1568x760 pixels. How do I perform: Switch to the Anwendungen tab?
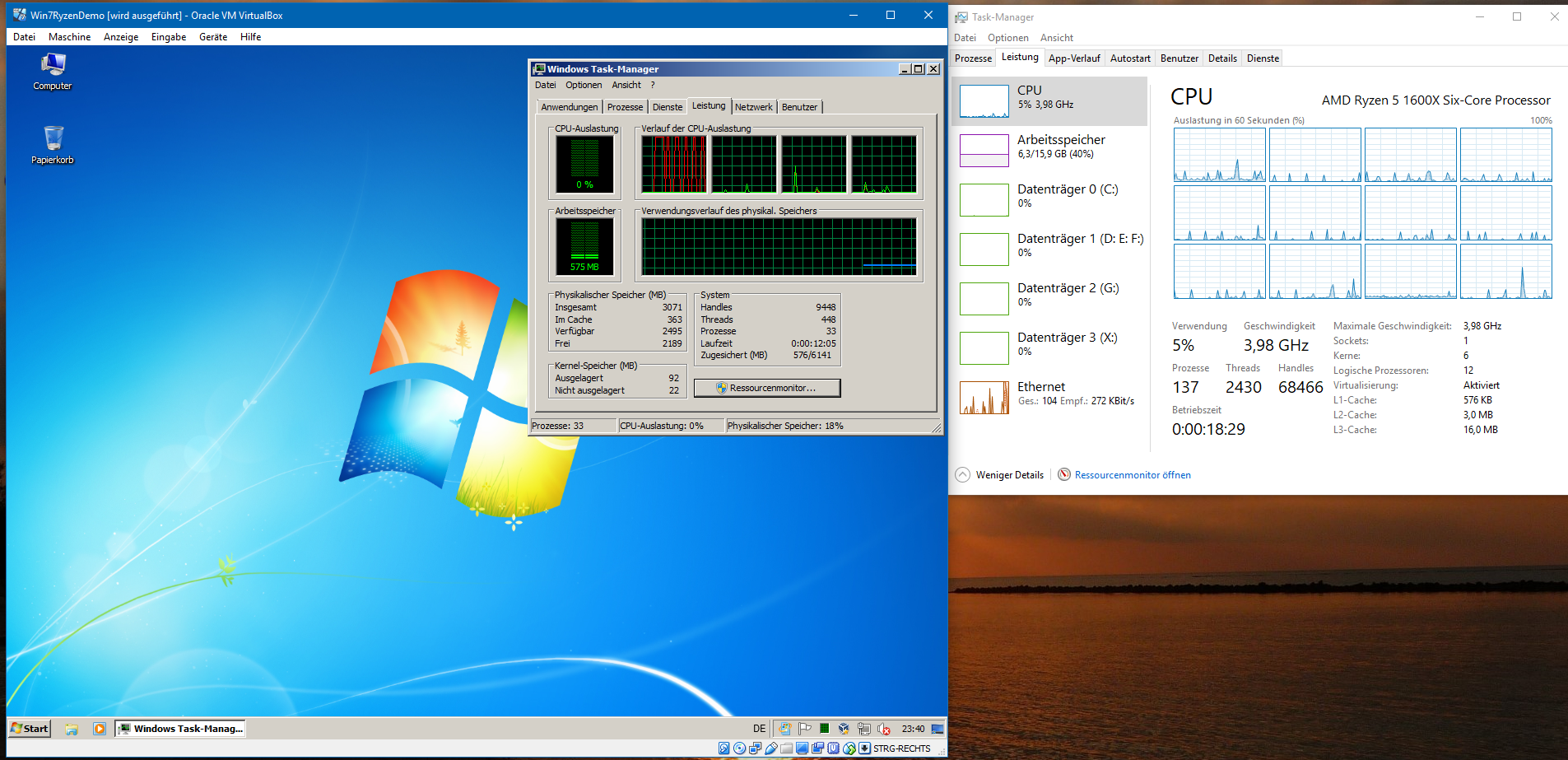coord(570,107)
